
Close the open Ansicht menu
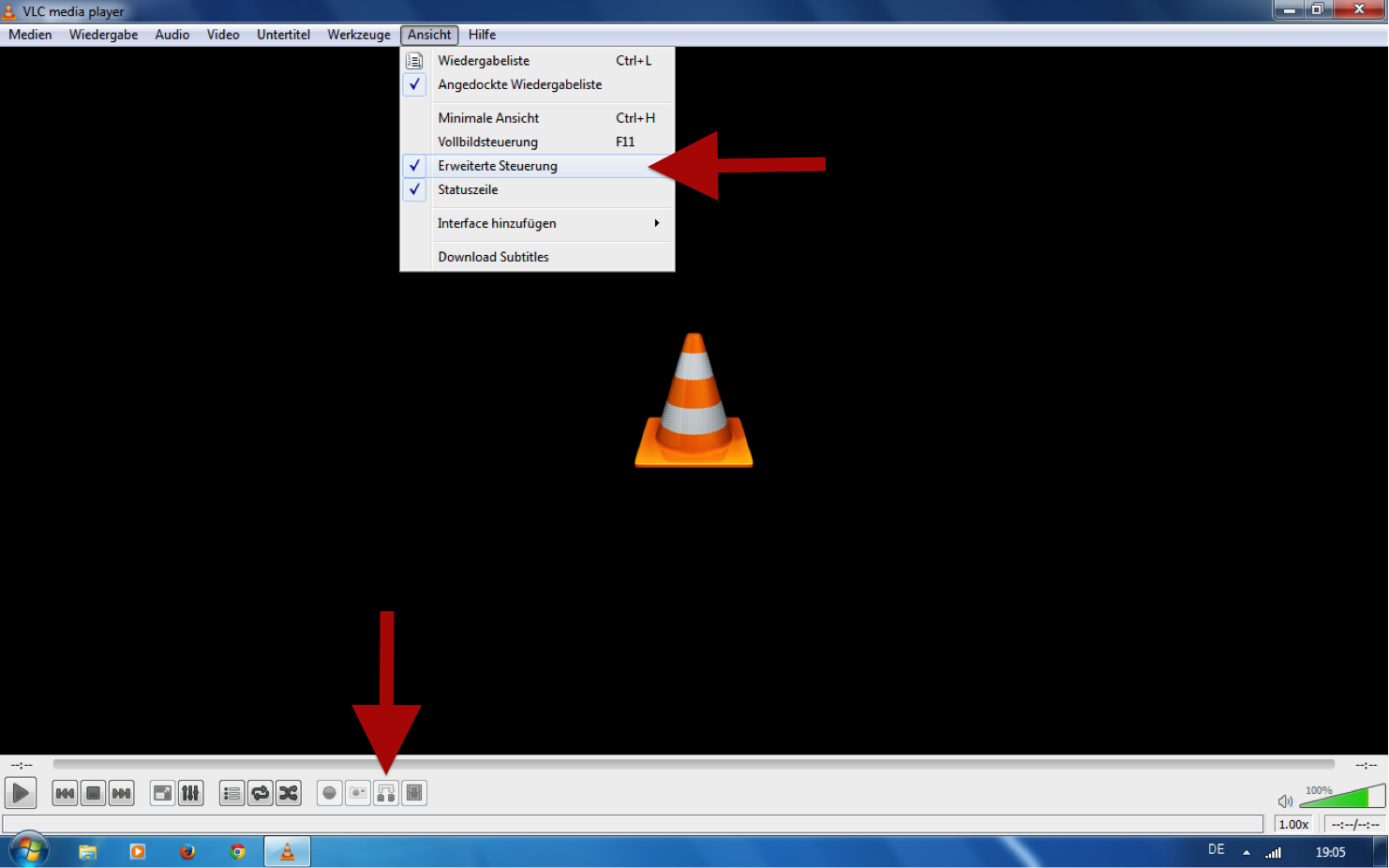[x=429, y=35]
